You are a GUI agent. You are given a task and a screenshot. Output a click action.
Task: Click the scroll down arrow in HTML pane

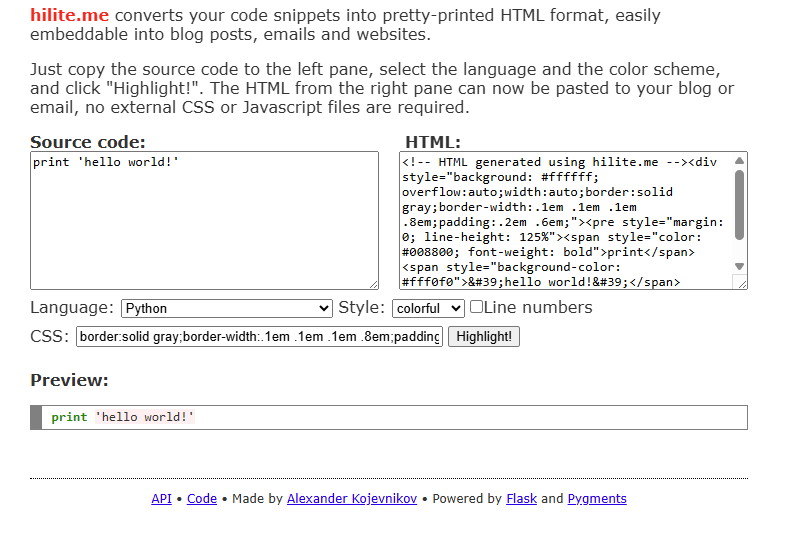[740, 266]
